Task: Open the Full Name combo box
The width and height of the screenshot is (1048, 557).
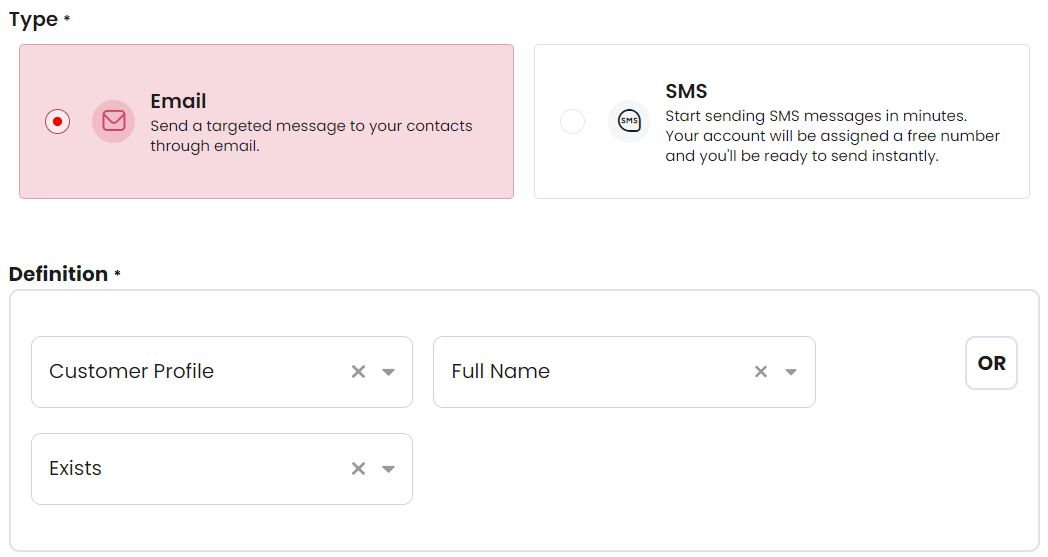Action: click(x=624, y=372)
